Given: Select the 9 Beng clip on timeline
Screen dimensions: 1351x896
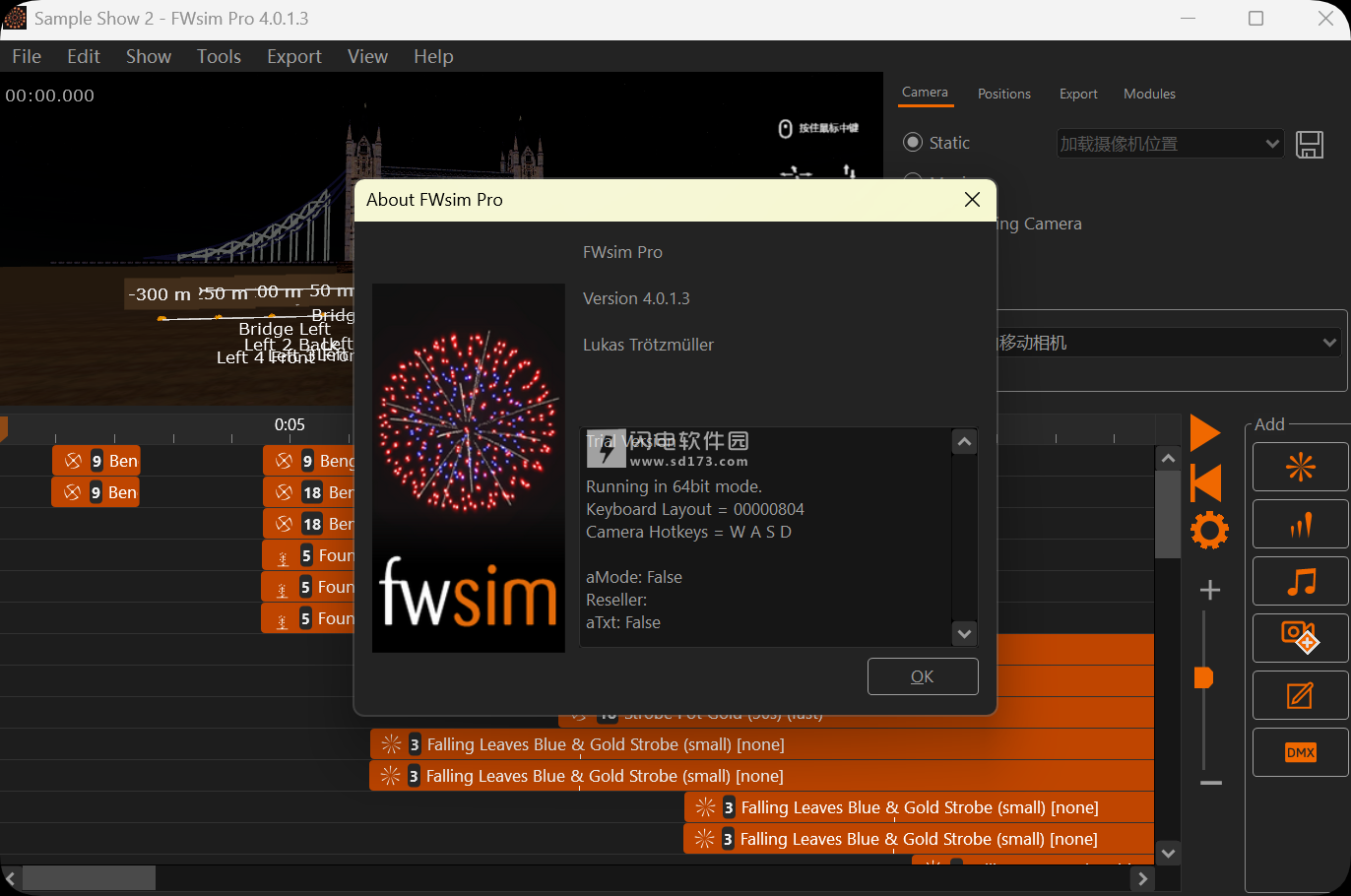Looking at the screenshot, I should click(308, 461).
